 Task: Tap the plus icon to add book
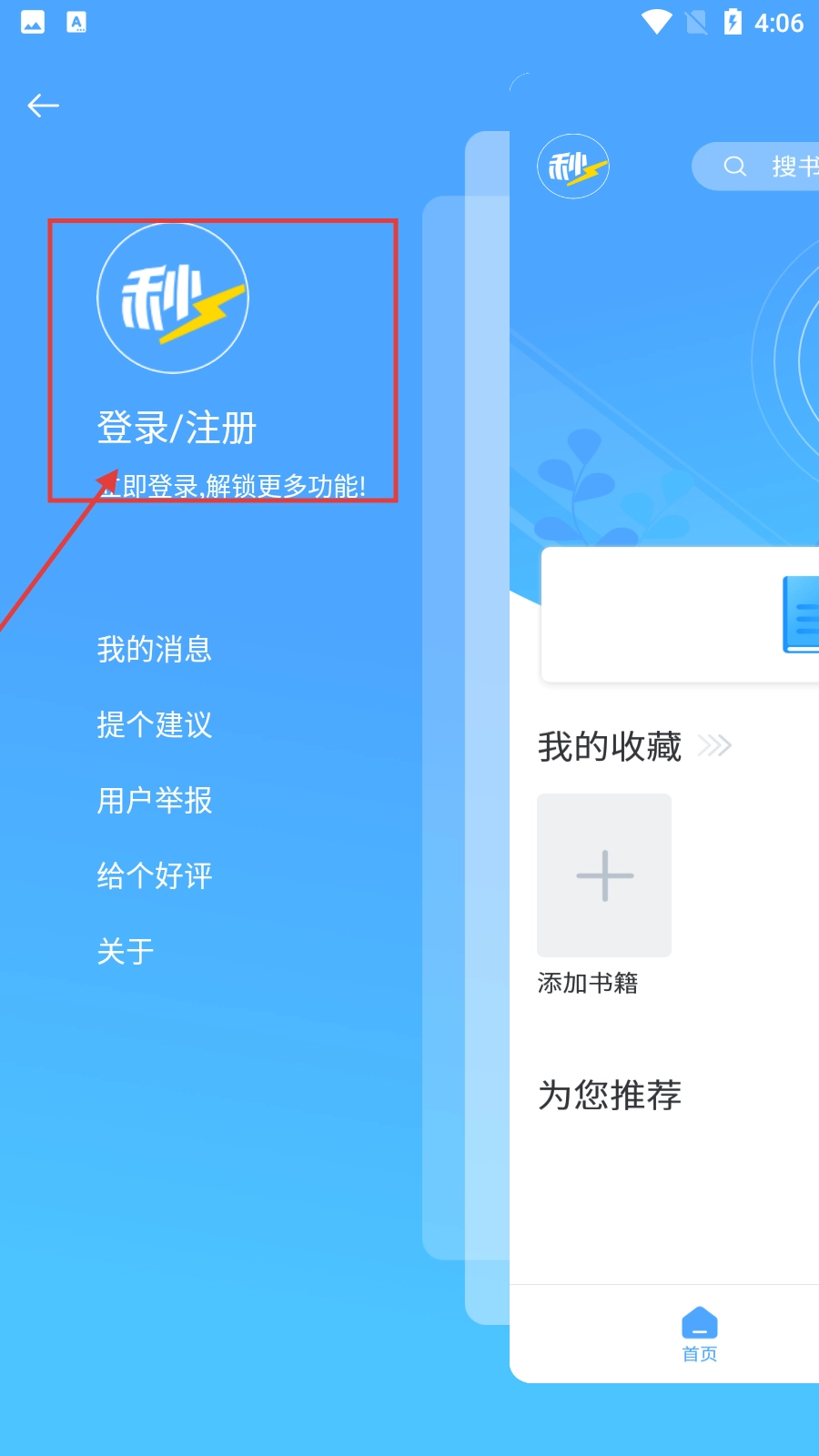click(604, 875)
